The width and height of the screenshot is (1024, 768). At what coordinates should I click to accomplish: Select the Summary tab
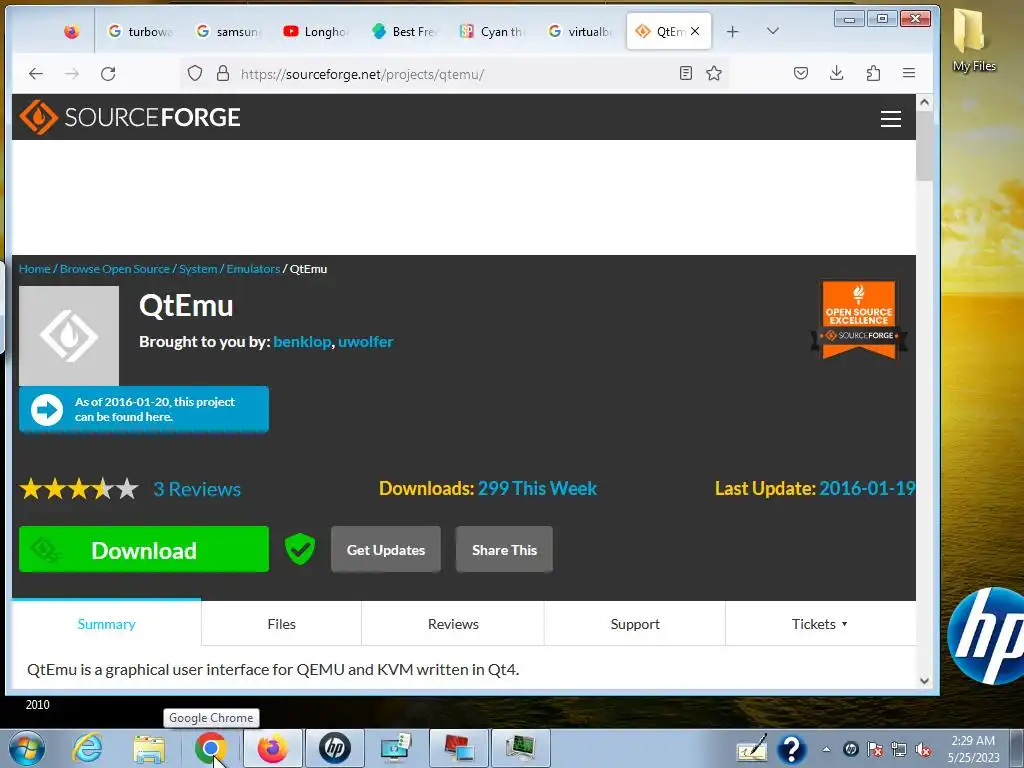point(106,624)
